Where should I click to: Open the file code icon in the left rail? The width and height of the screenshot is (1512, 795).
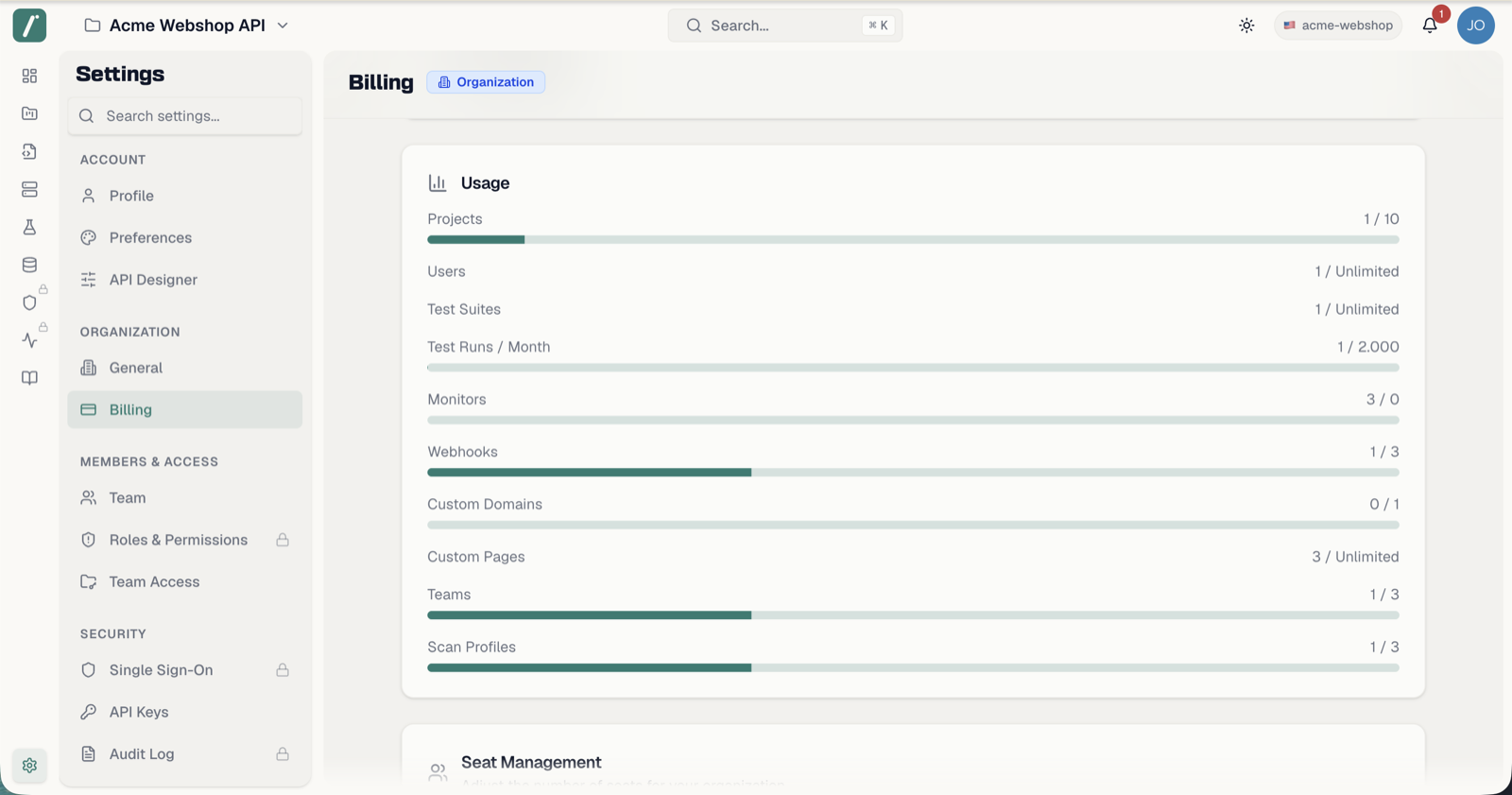29,151
